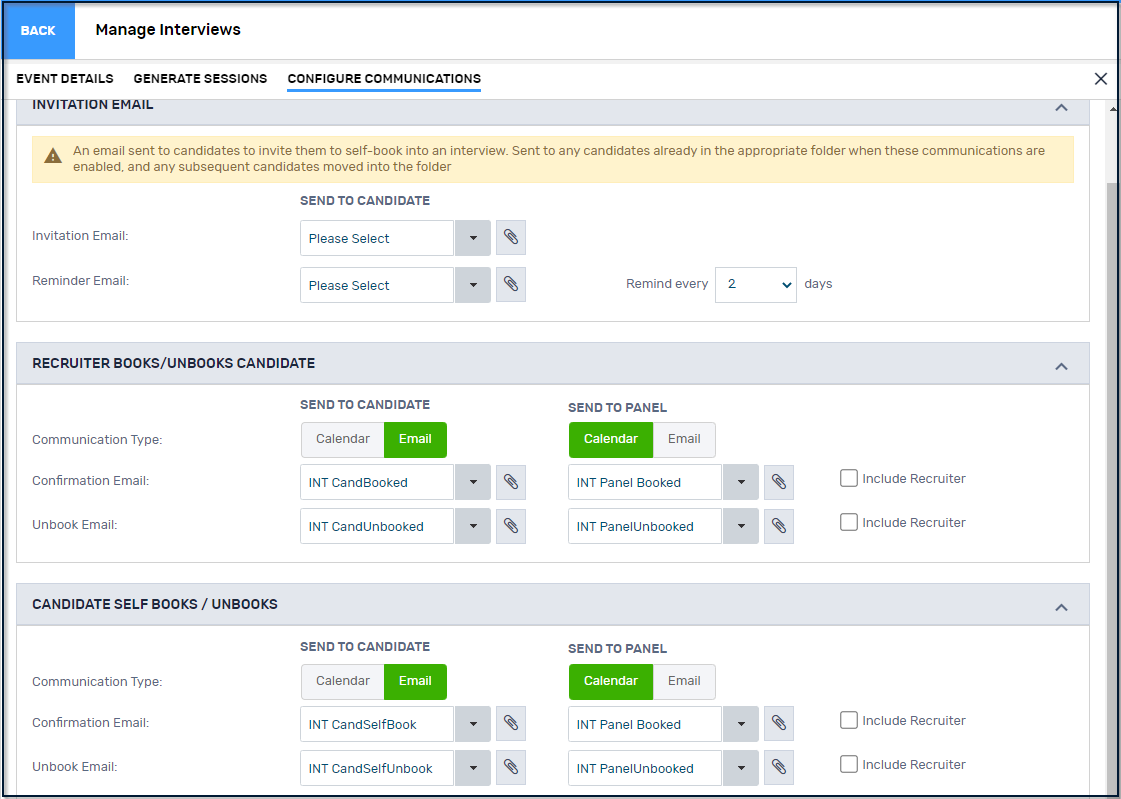1121x799 pixels.
Task: Collapse the Invitation Email section
Action: (x=1062, y=108)
